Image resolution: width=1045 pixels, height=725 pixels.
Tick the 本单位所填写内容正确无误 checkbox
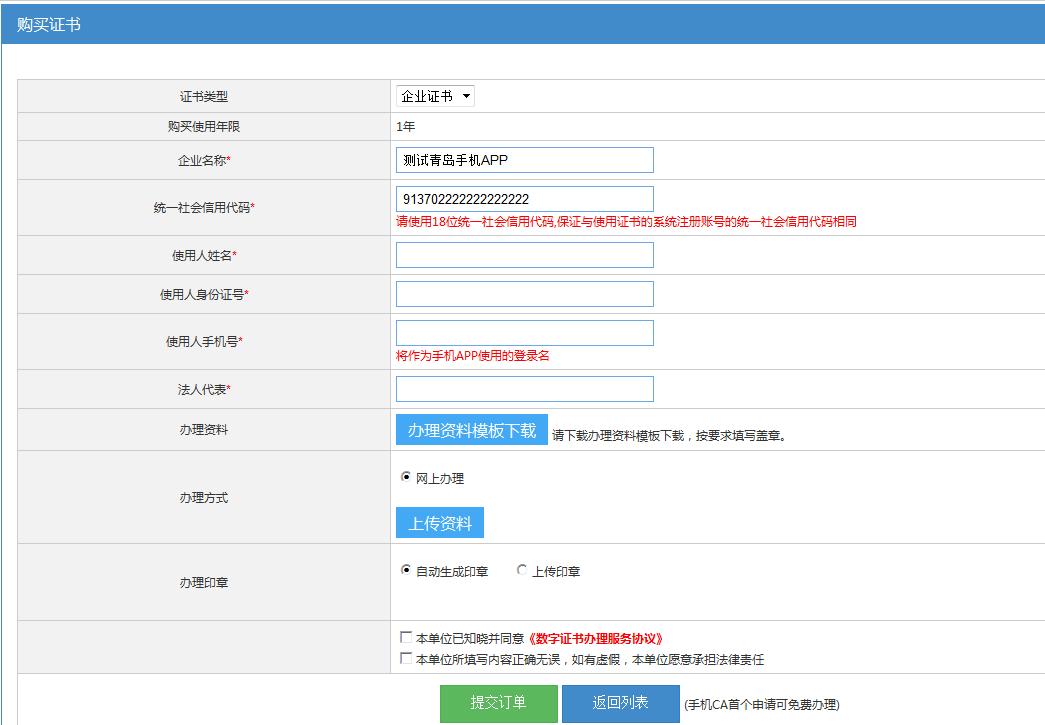(406, 659)
